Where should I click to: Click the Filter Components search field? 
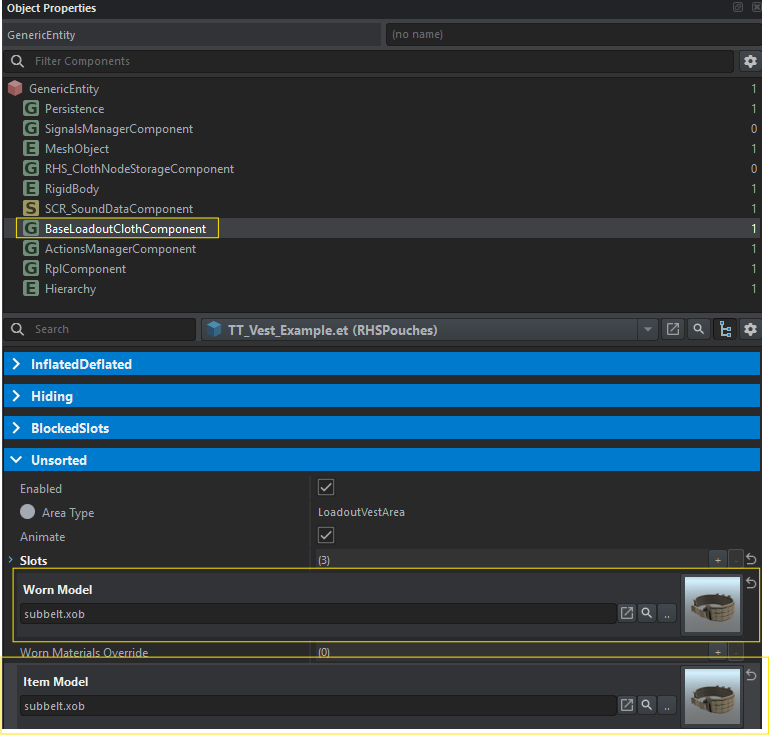(x=380, y=62)
